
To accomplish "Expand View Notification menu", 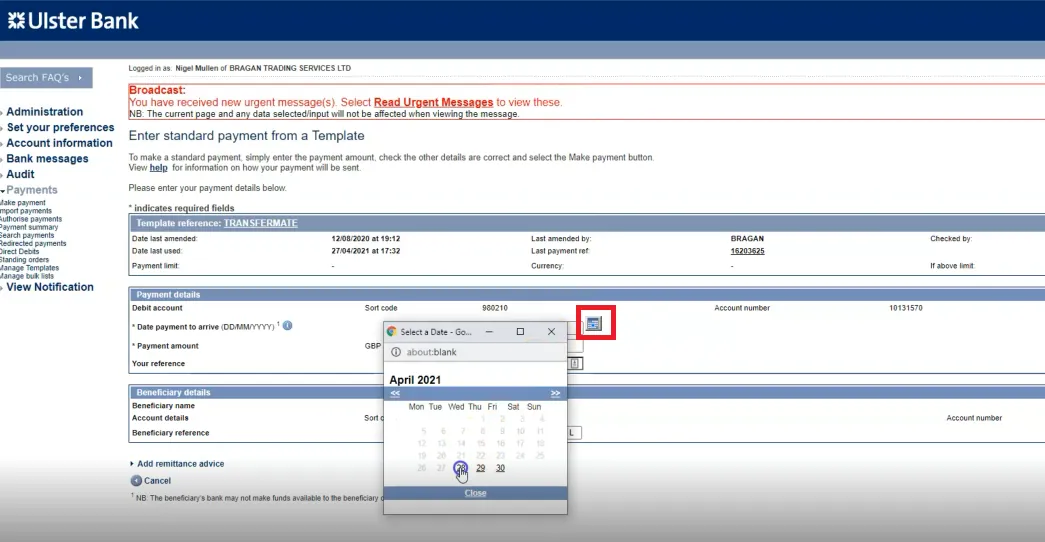I will (x=50, y=287).
